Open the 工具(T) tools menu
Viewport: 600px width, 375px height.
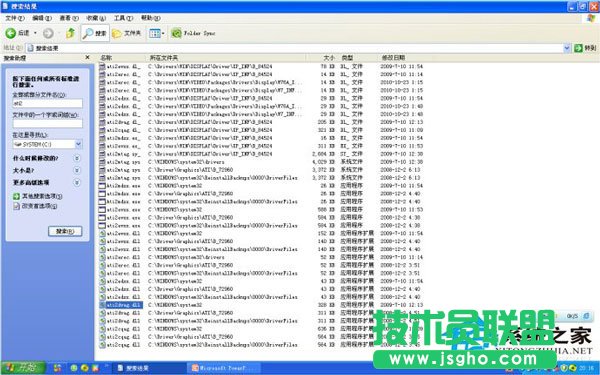click(123, 18)
